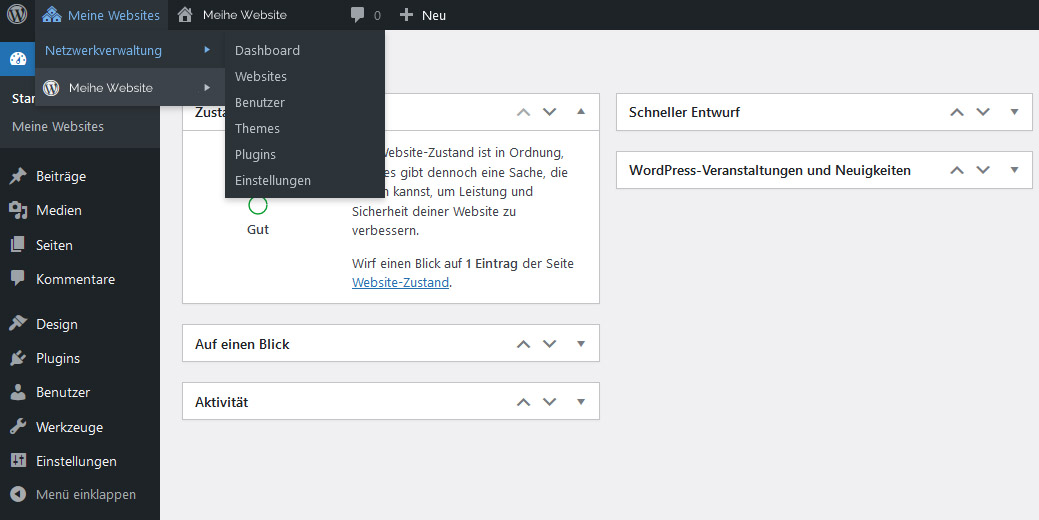Select Benutzer in network admin submenu
Screen dimensions: 1039x520
click(260, 102)
